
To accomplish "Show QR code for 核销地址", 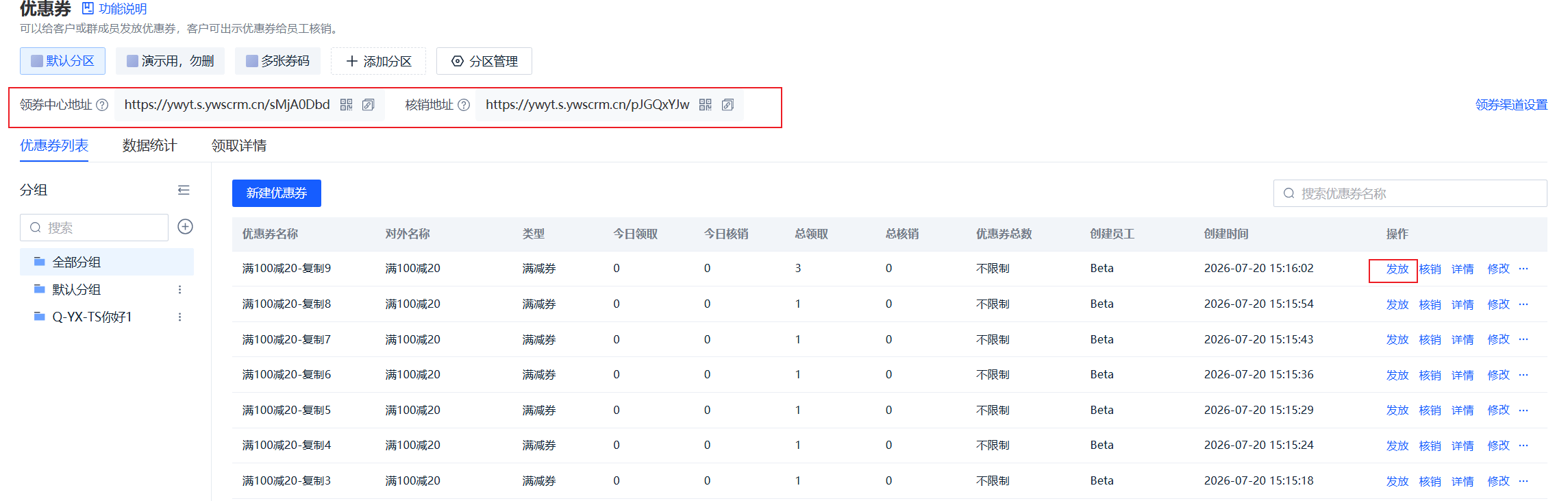I will [706, 105].
